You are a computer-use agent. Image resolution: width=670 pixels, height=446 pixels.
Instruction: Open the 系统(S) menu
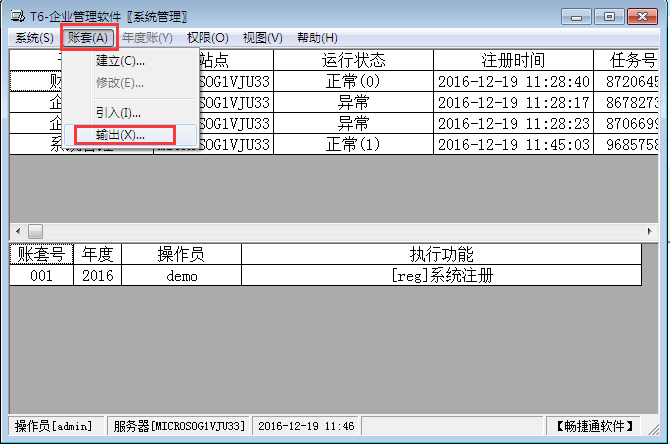[x=33, y=38]
